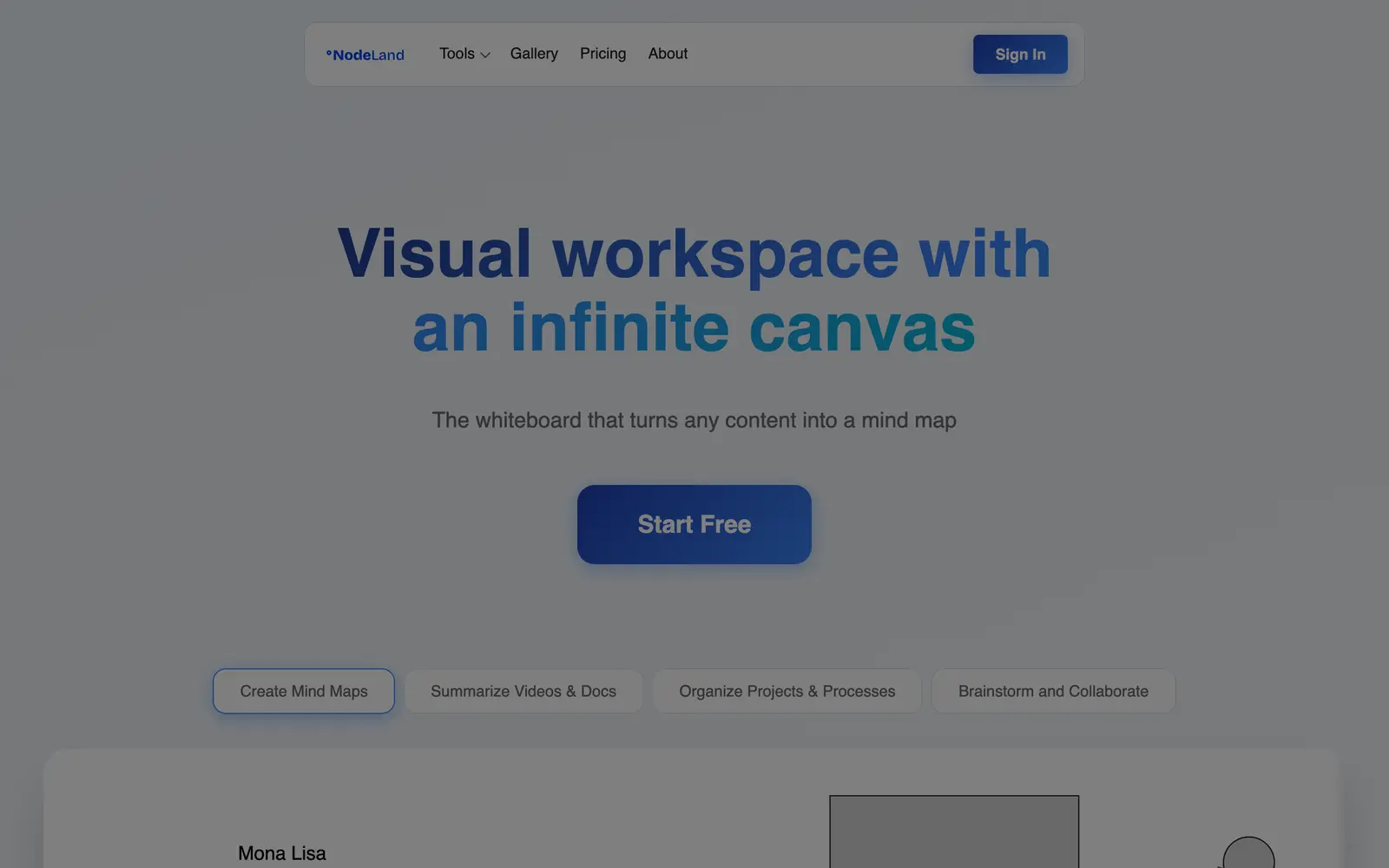Click the Sign In button

tap(1020, 54)
